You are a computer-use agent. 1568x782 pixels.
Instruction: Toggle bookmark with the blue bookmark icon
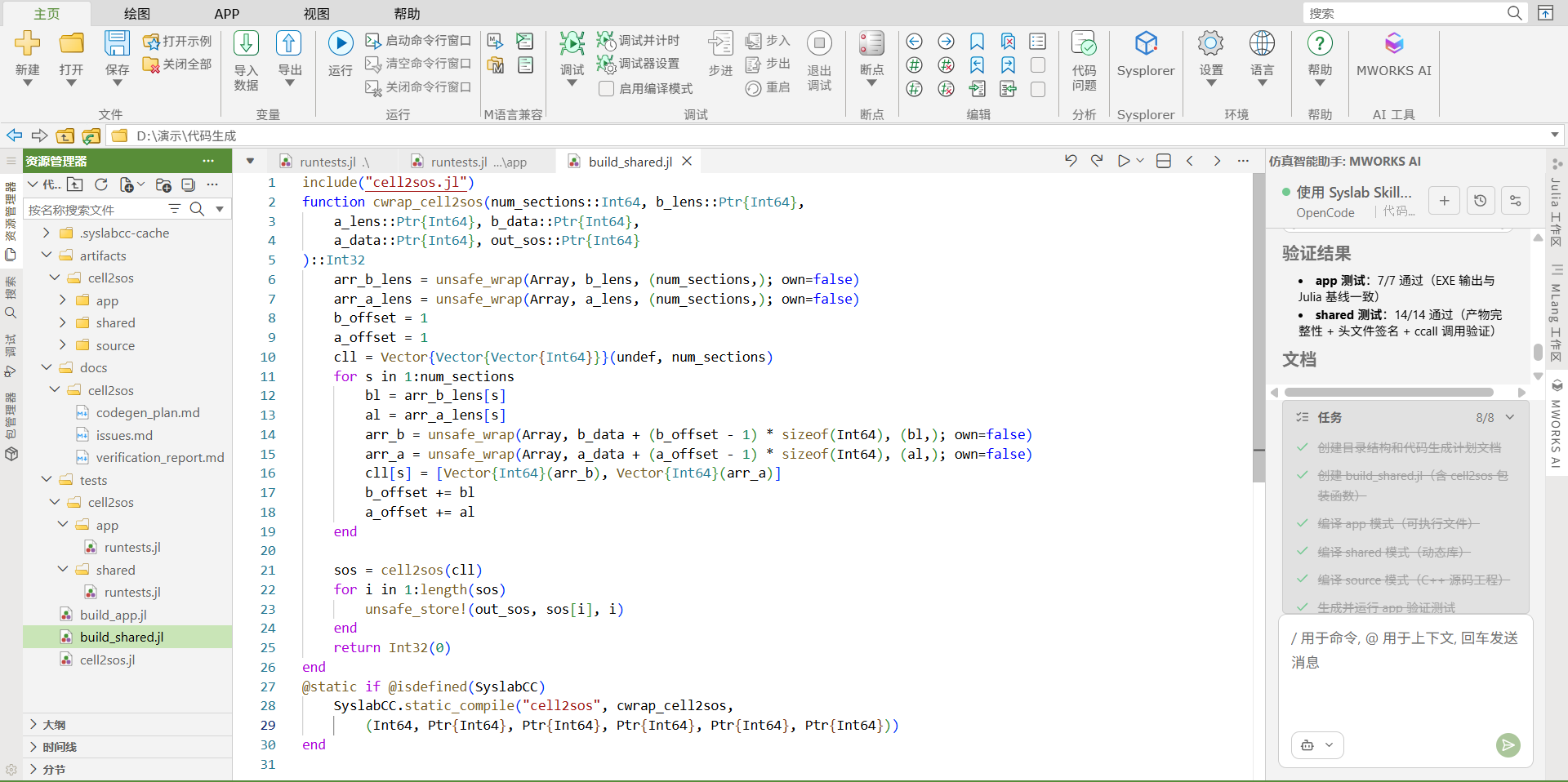(977, 42)
